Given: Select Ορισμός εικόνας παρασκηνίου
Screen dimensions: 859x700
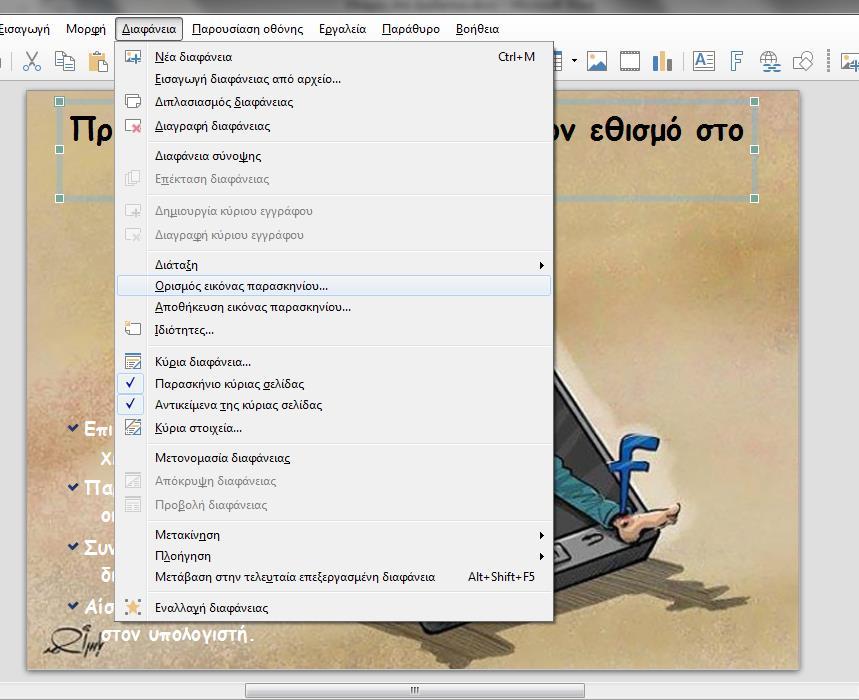Looking at the screenshot, I should pyautogui.click(x=334, y=286).
